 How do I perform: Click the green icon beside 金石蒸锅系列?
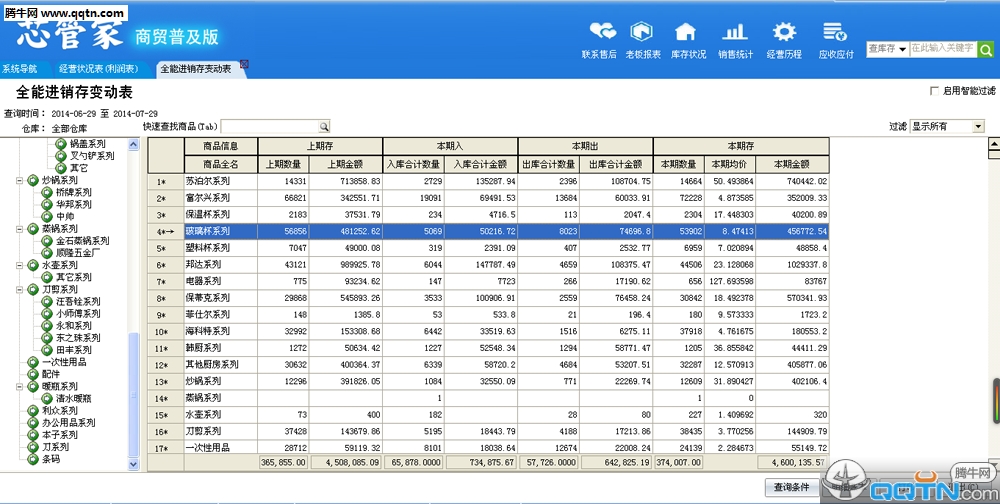tap(47, 241)
